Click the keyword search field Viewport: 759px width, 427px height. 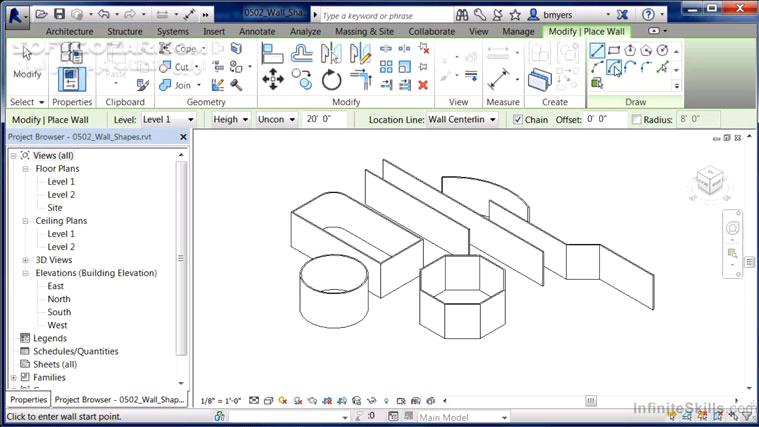[x=386, y=15]
